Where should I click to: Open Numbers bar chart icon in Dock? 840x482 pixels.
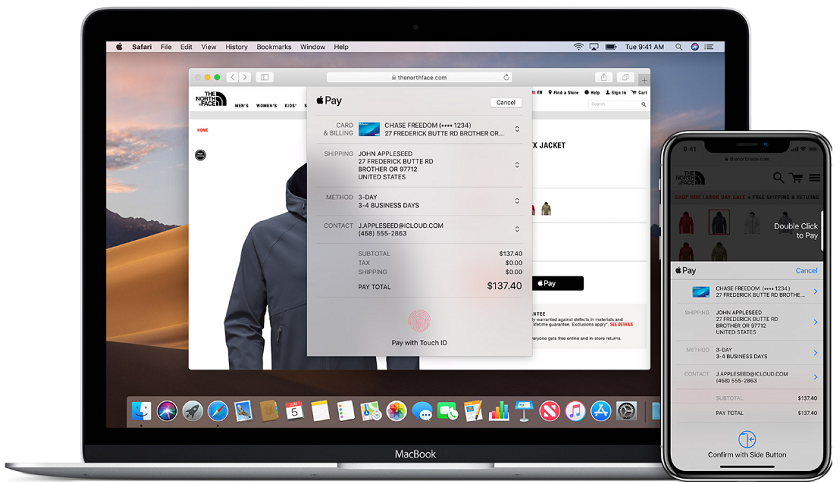click(x=498, y=411)
